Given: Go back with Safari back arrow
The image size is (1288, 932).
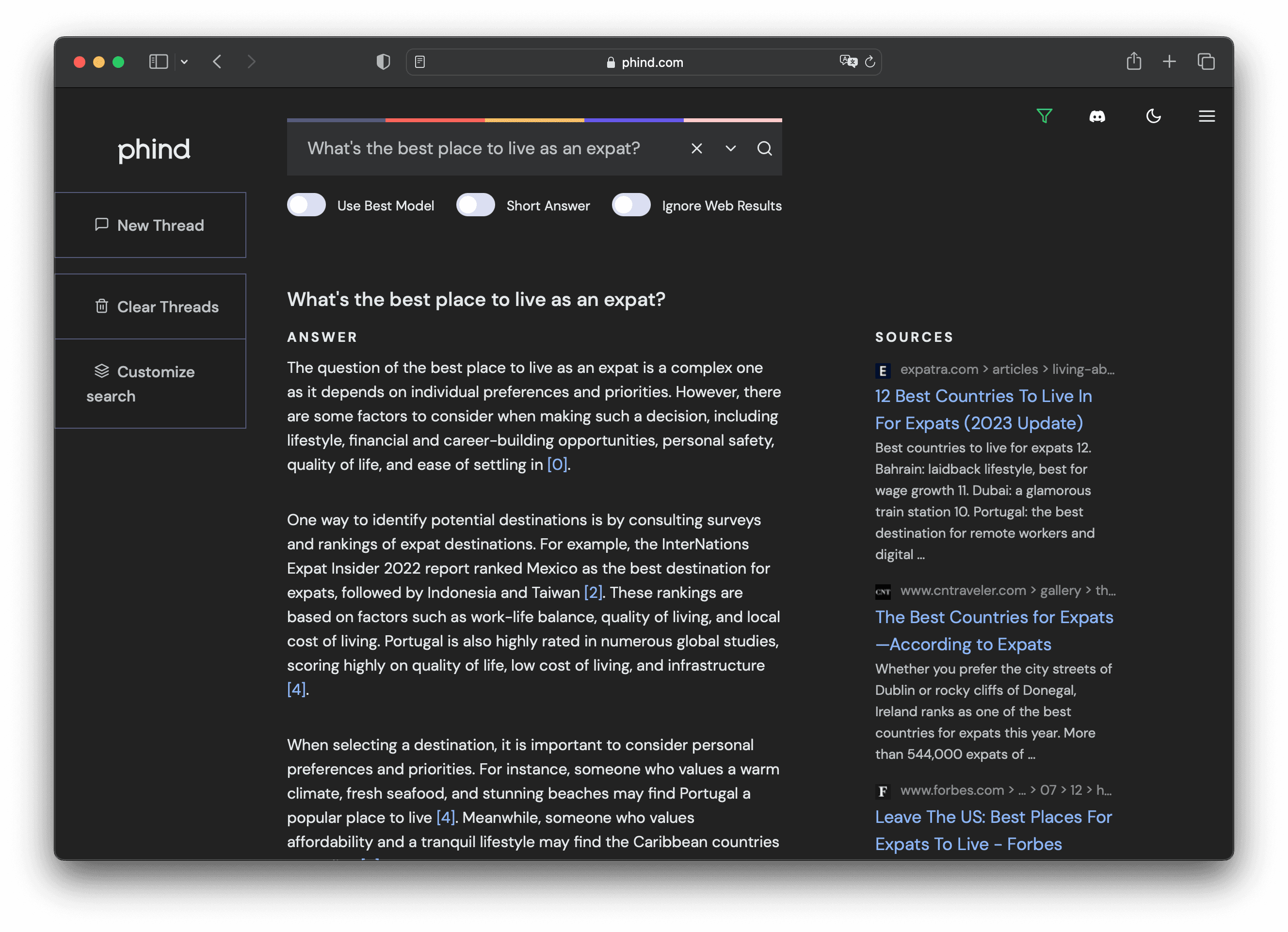Looking at the screenshot, I should click(217, 61).
